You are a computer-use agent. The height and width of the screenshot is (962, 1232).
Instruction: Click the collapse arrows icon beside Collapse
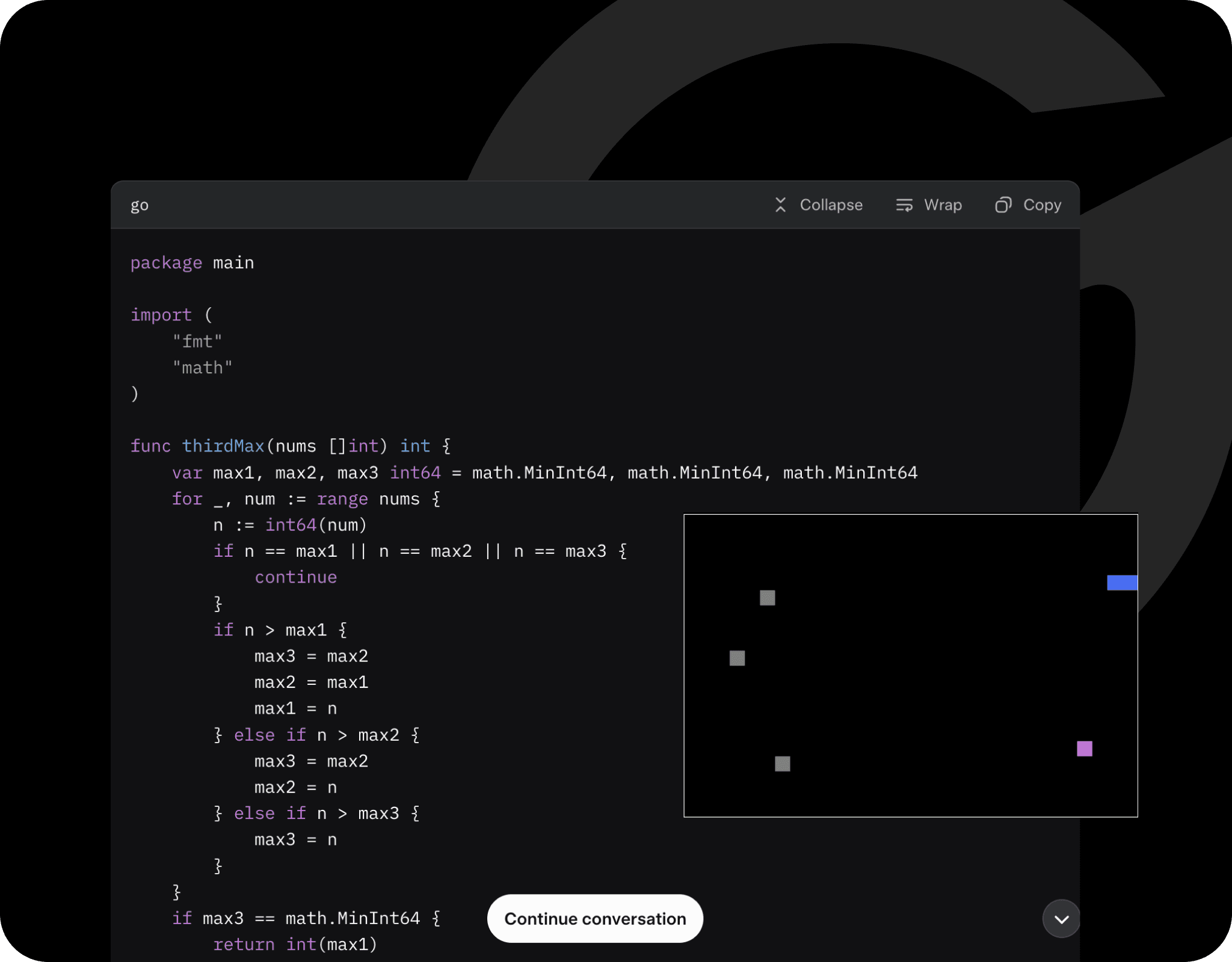780,205
